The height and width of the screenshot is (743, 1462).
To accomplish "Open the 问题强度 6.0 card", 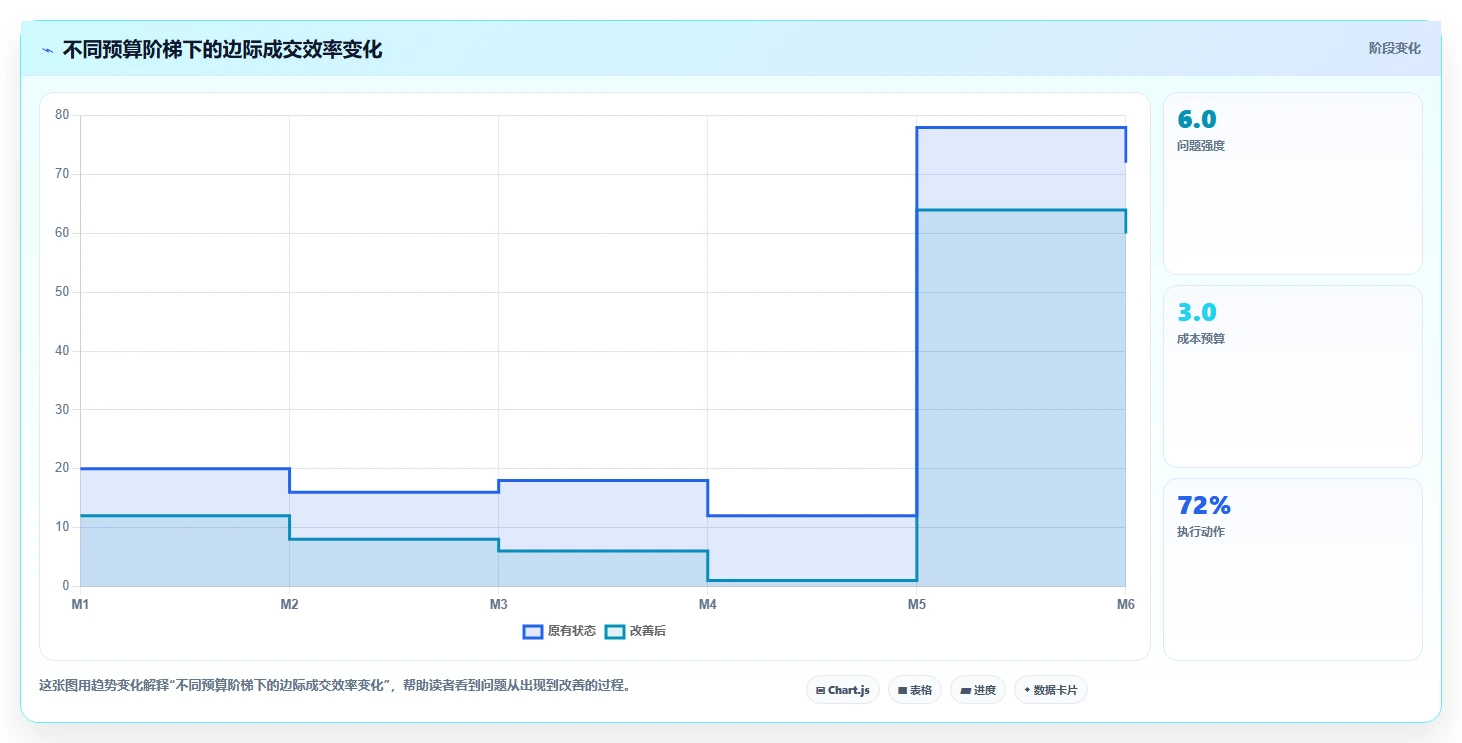I will coord(1293,183).
